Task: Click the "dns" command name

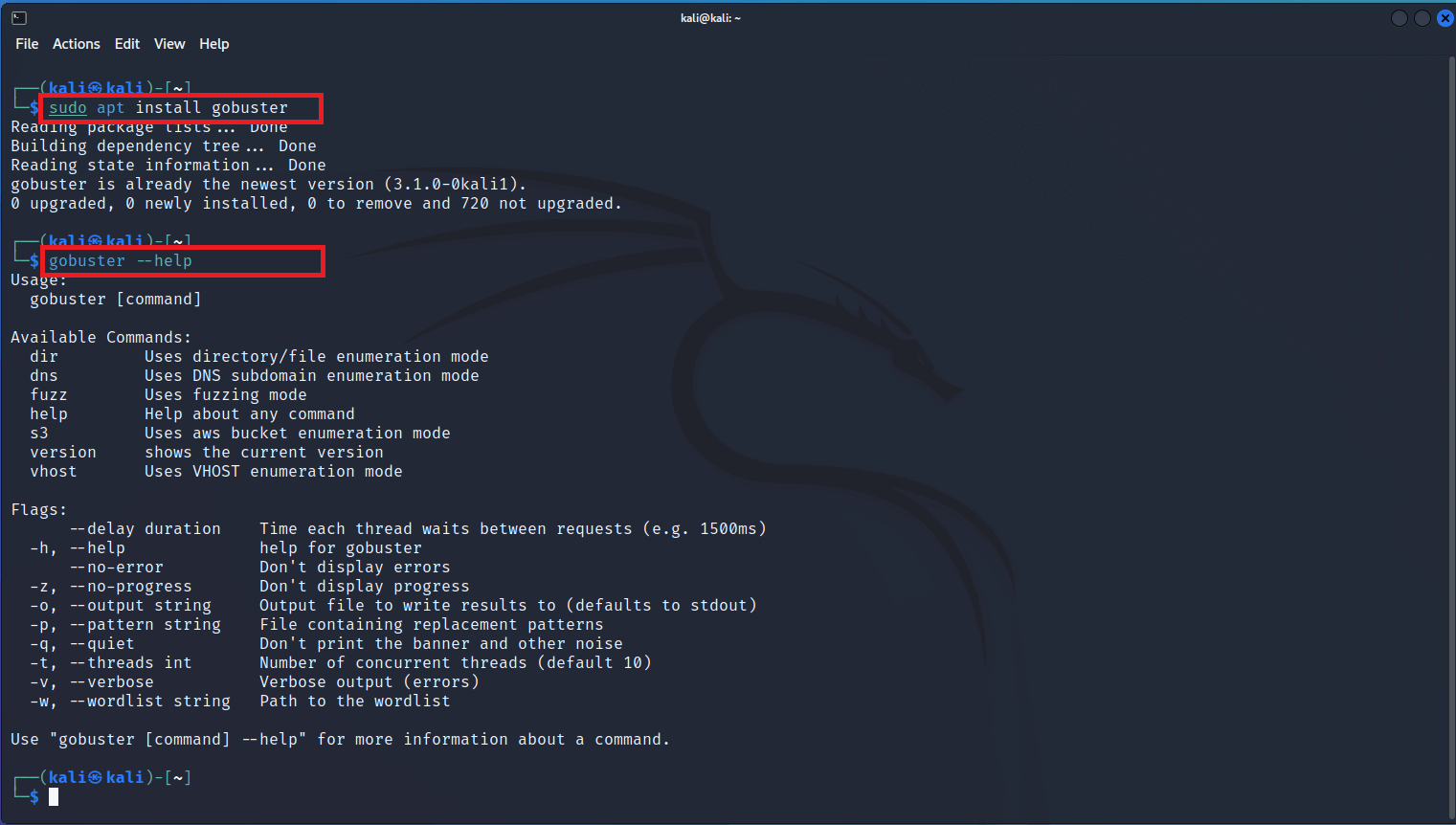Action: pos(44,376)
